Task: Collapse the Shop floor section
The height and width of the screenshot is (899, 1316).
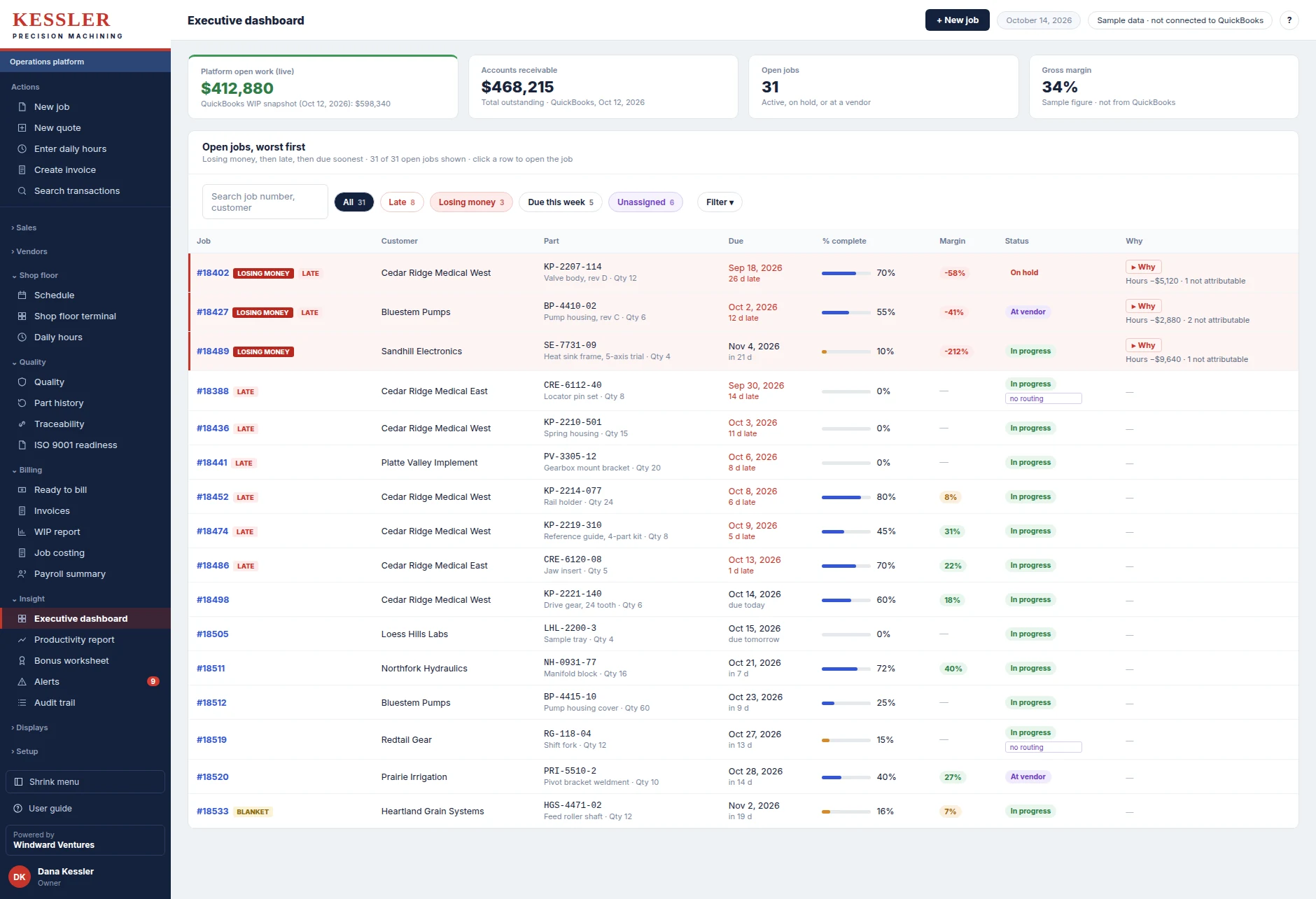Action: tap(35, 275)
